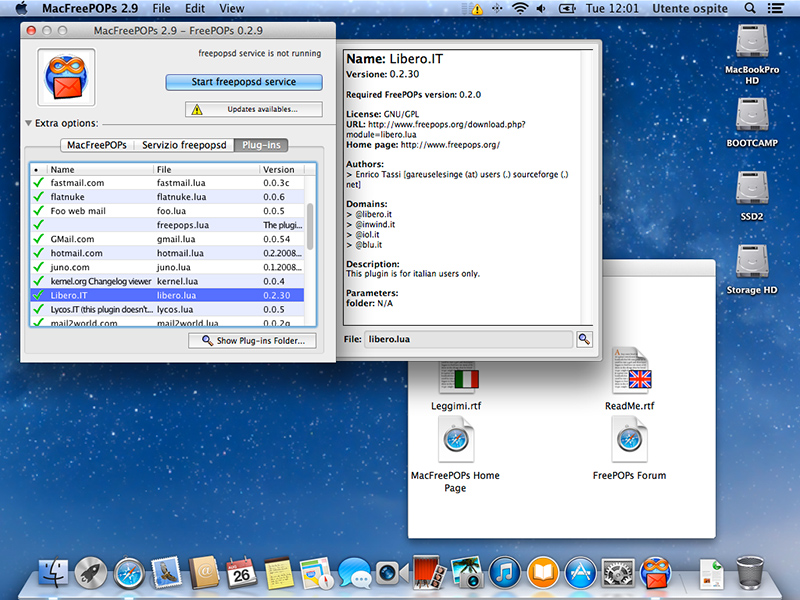The height and width of the screenshot is (600, 800).
Task: Open Messages speech bubble icon in Dock
Action: click(354, 572)
